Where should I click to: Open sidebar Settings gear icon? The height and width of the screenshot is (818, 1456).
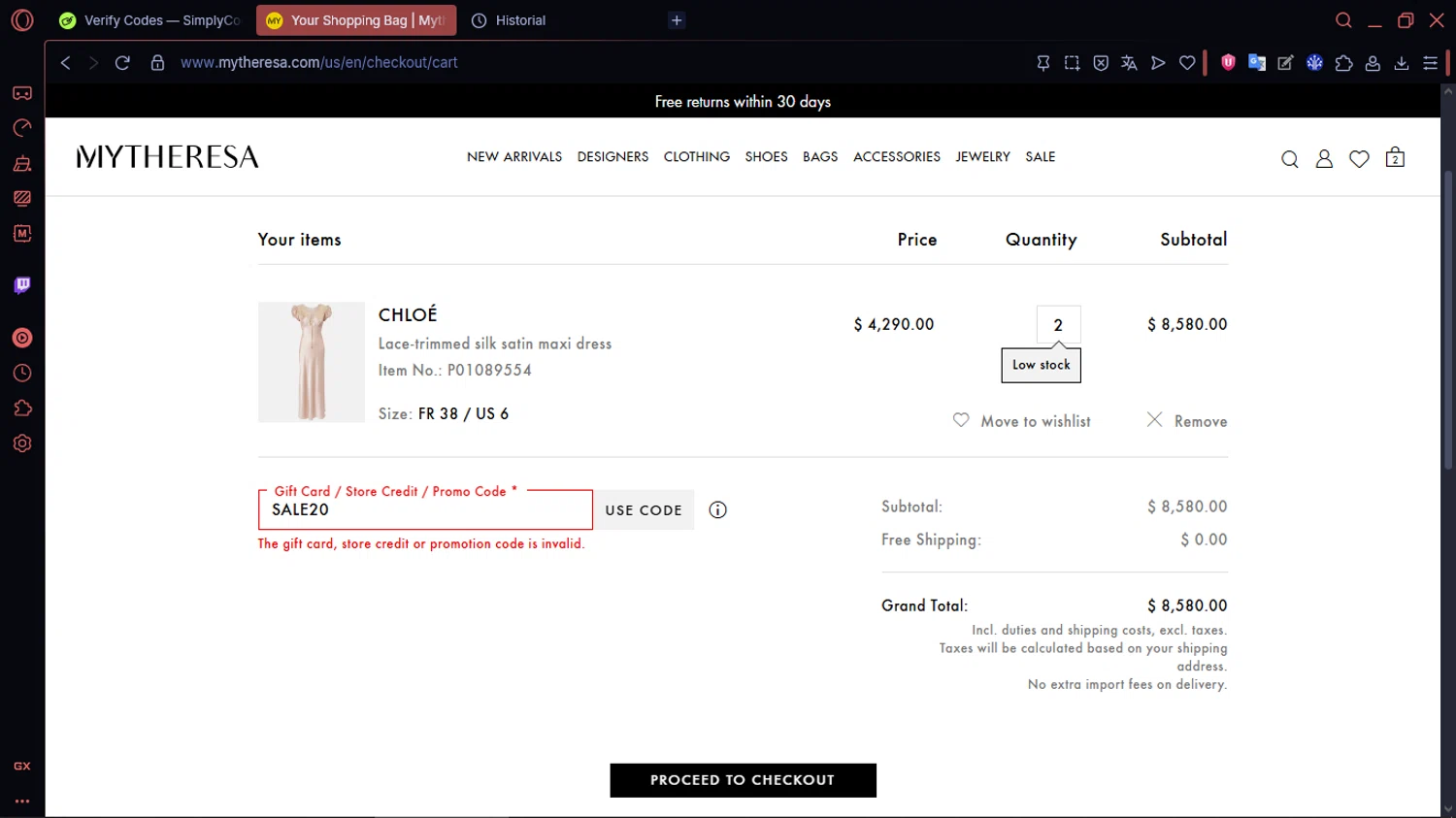tap(22, 443)
